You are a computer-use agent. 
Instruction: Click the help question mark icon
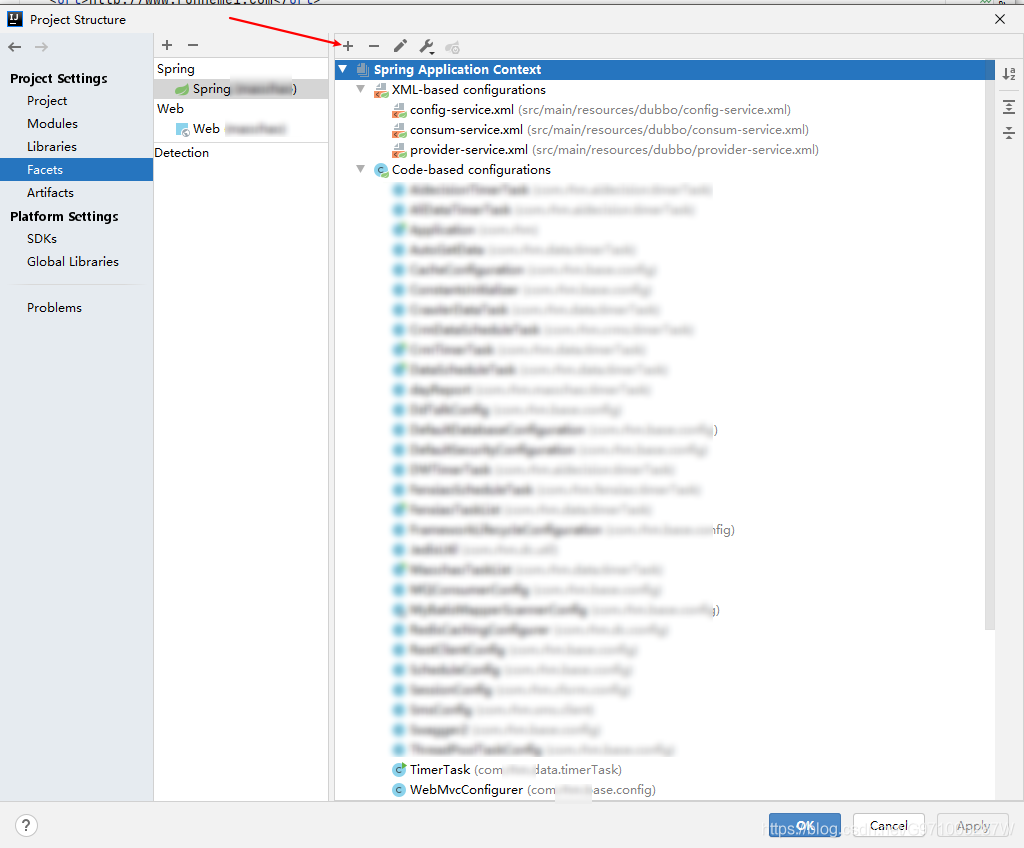pos(26,825)
